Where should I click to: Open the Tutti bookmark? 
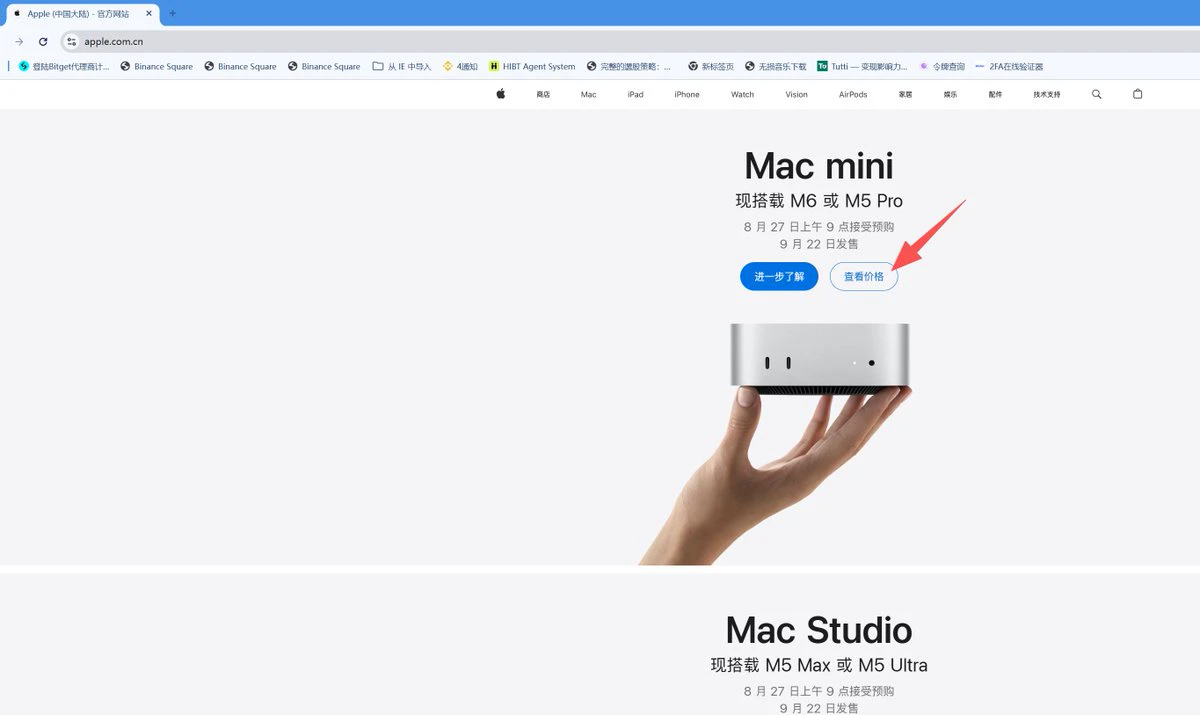point(862,67)
